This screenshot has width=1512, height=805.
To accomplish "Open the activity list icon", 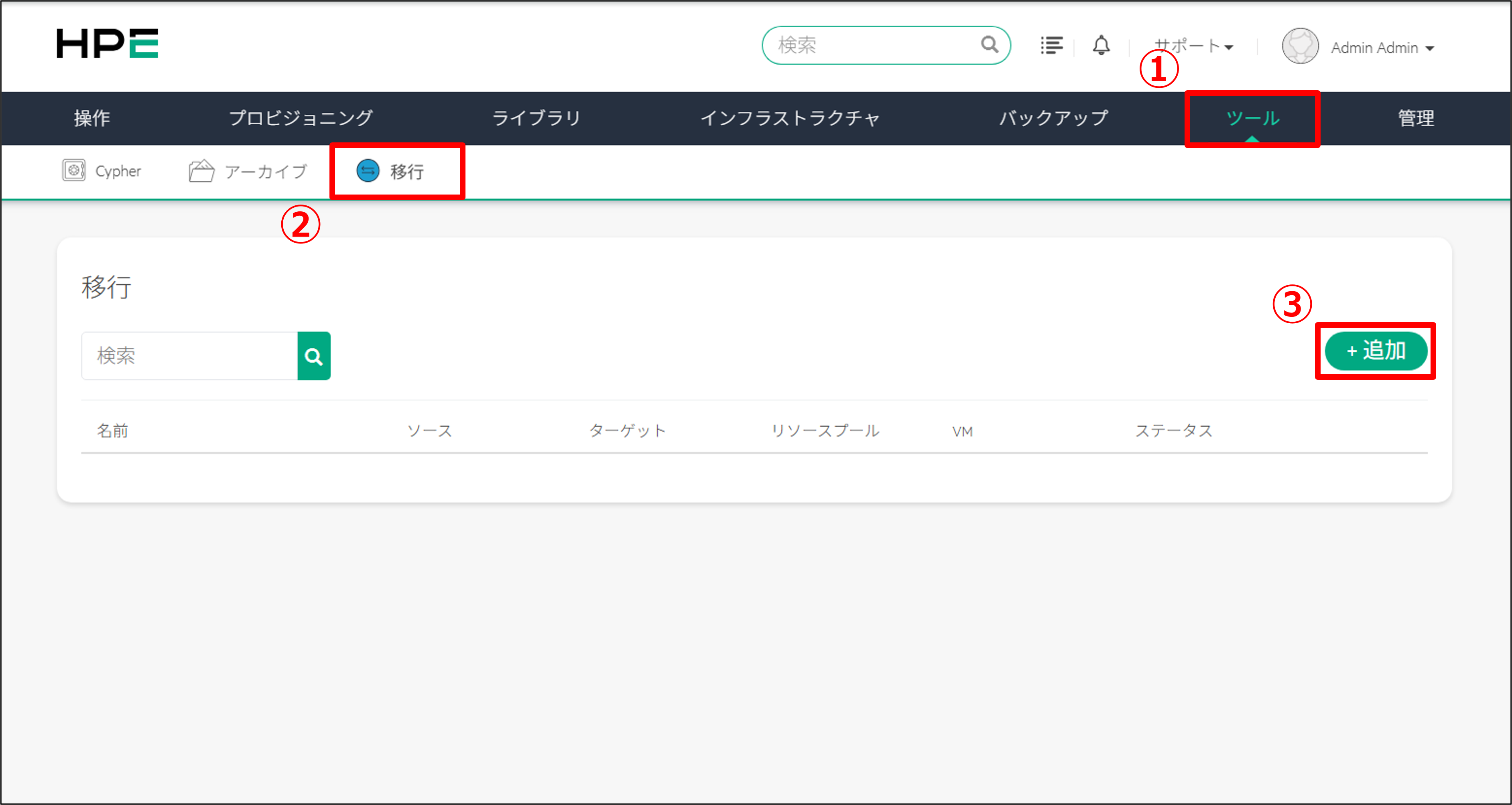I will (x=1051, y=46).
